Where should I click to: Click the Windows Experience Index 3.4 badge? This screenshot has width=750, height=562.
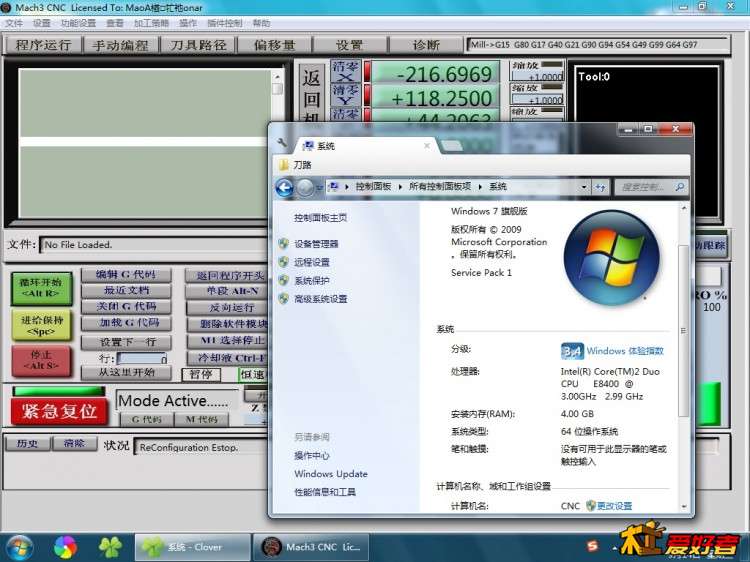pyautogui.click(x=572, y=351)
